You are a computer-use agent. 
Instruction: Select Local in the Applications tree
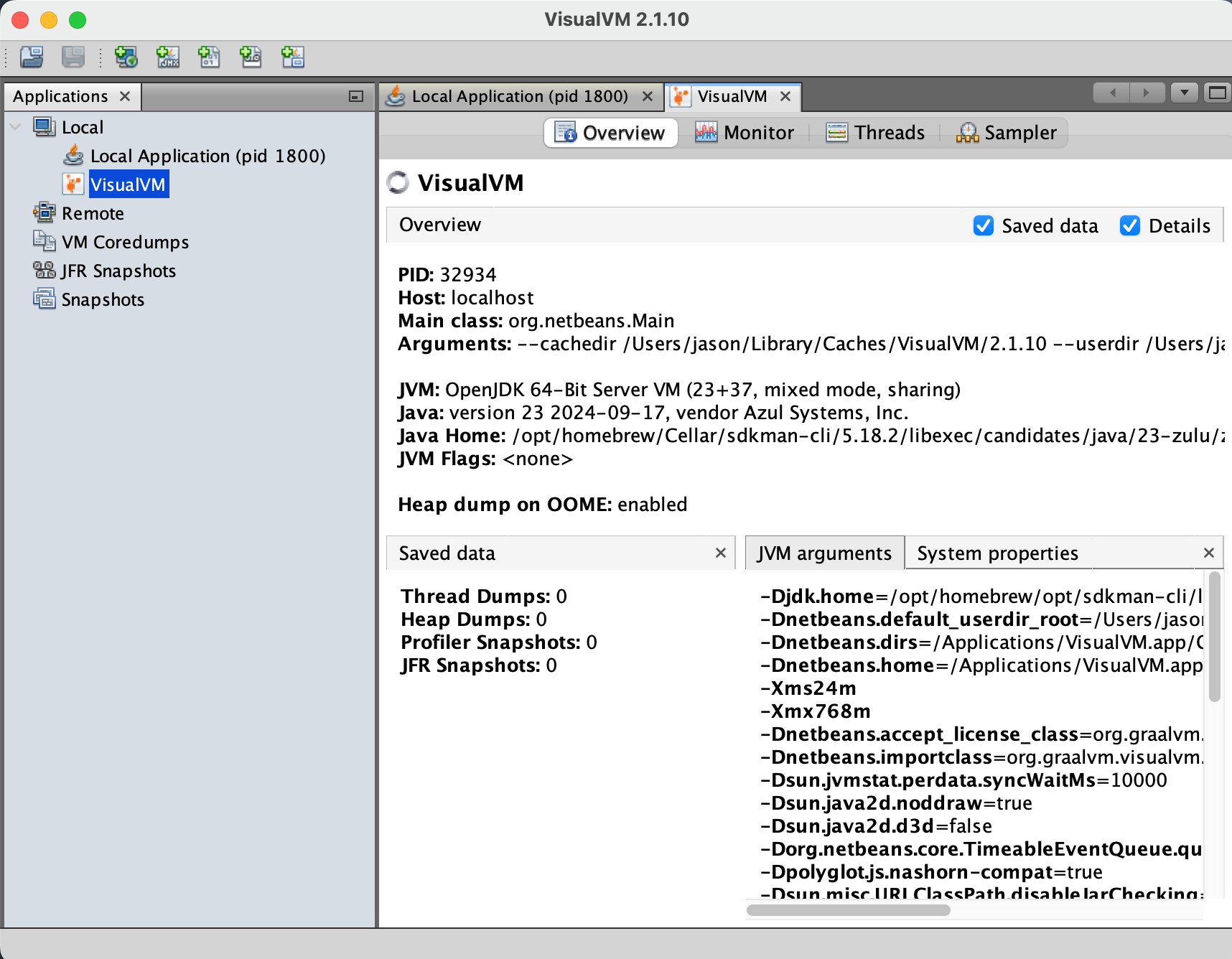coord(83,127)
